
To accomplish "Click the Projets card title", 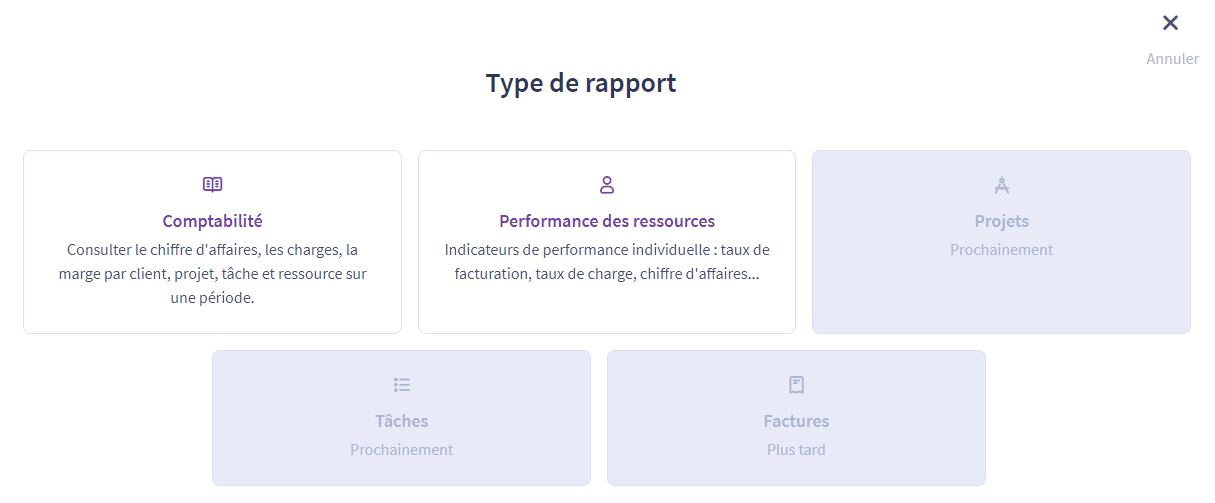I will (1001, 221).
